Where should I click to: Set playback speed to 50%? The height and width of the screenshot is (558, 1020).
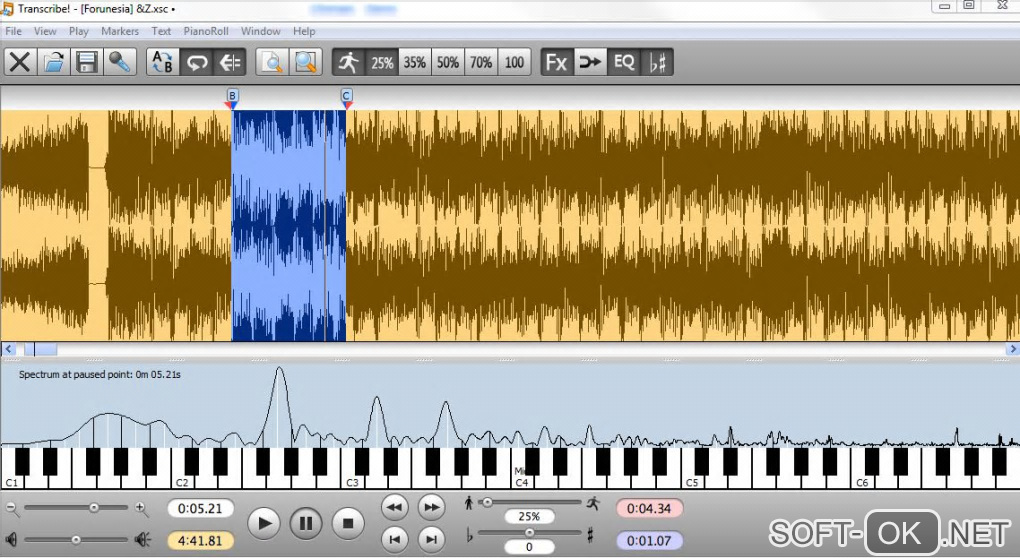point(448,62)
